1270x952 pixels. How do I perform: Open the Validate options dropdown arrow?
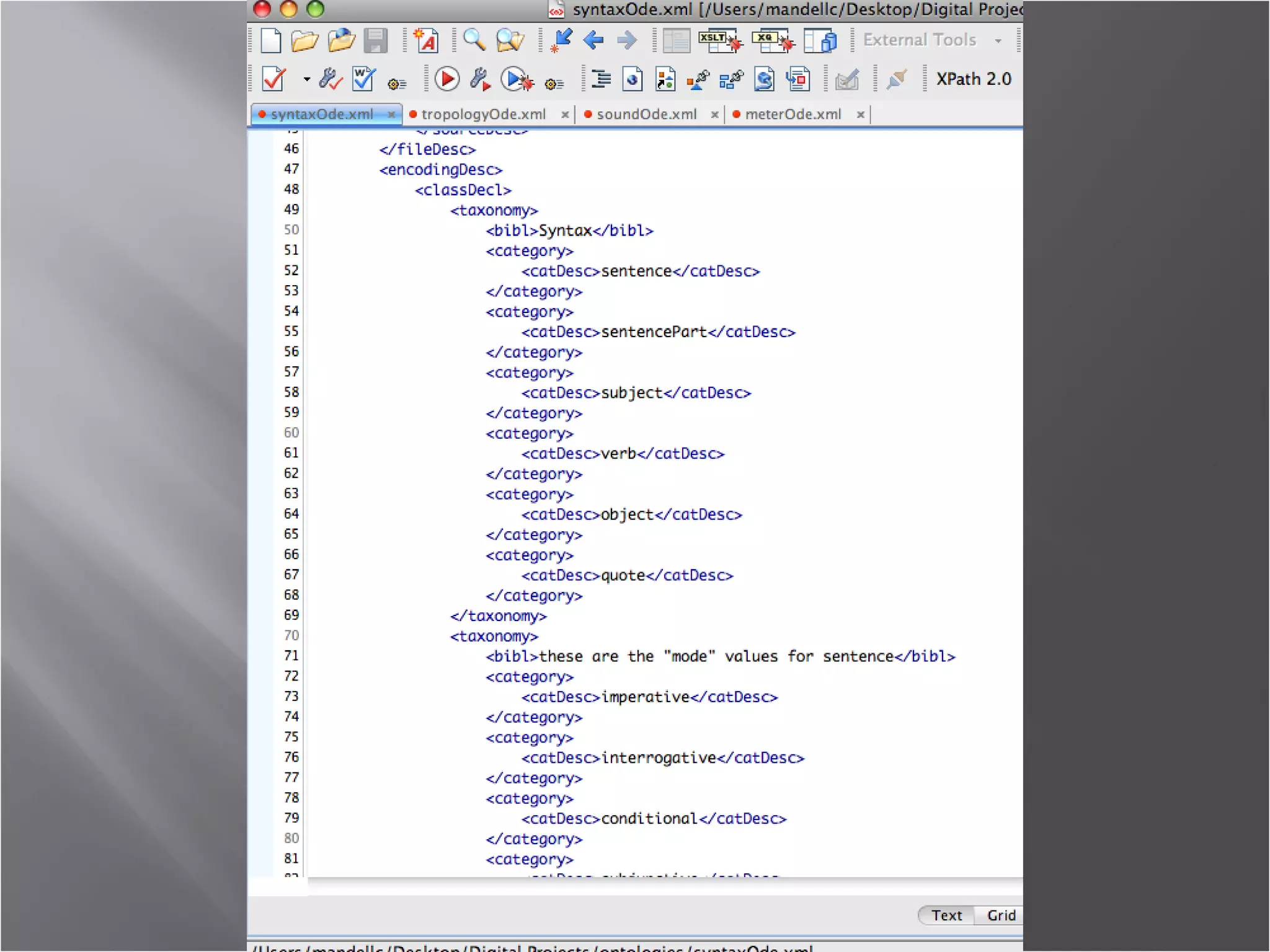click(x=306, y=79)
